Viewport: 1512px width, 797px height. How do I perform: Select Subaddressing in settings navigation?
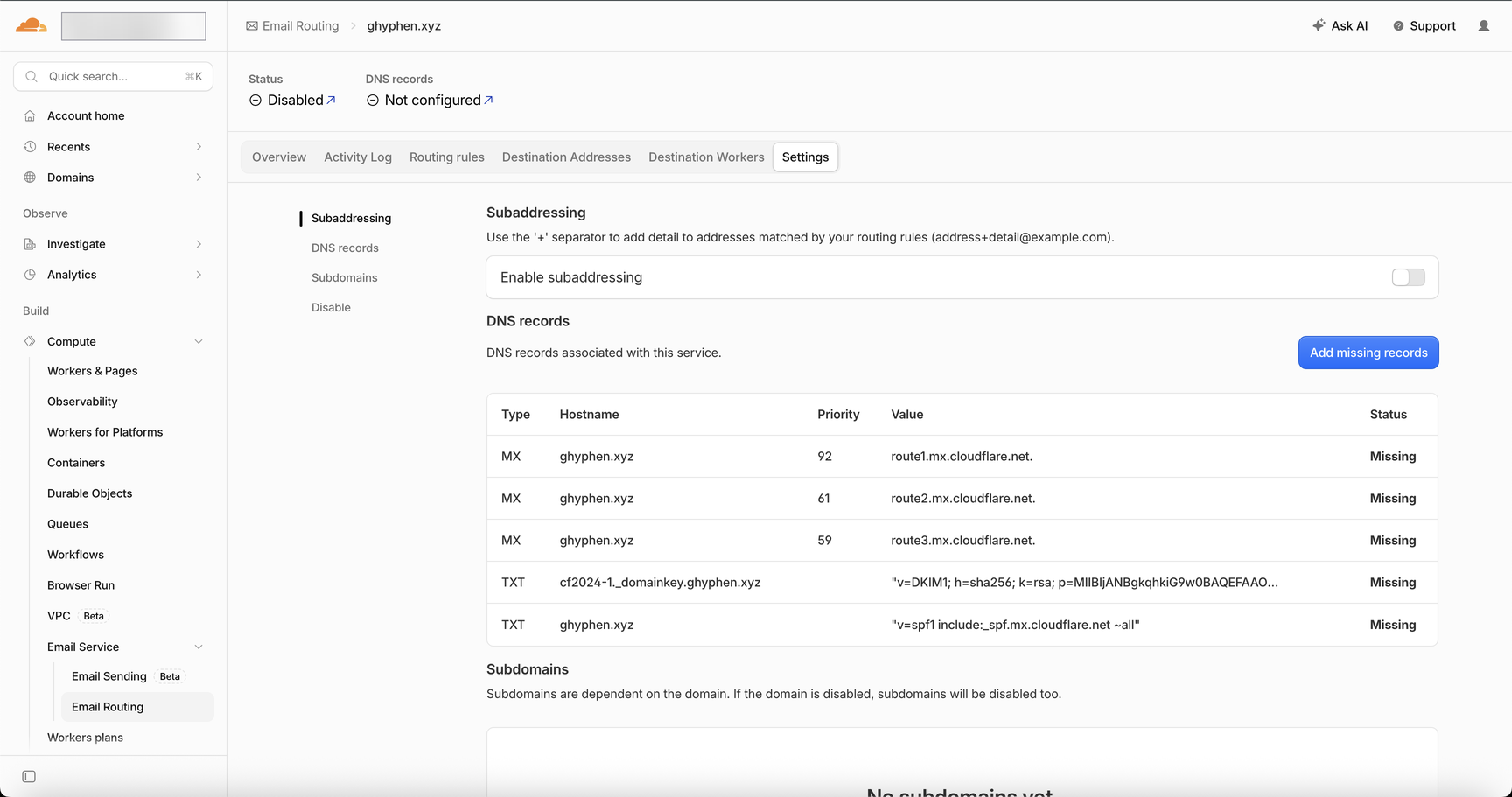tap(351, 219)
